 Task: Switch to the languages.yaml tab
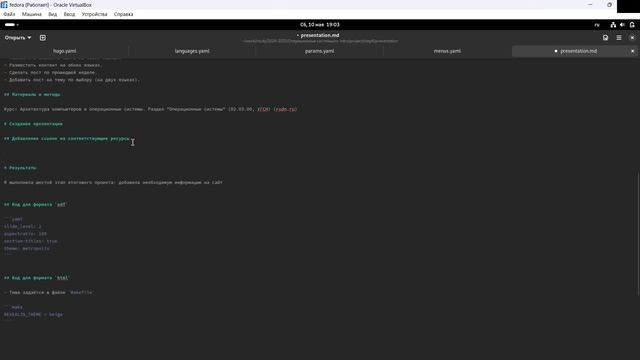pos(192,51)
